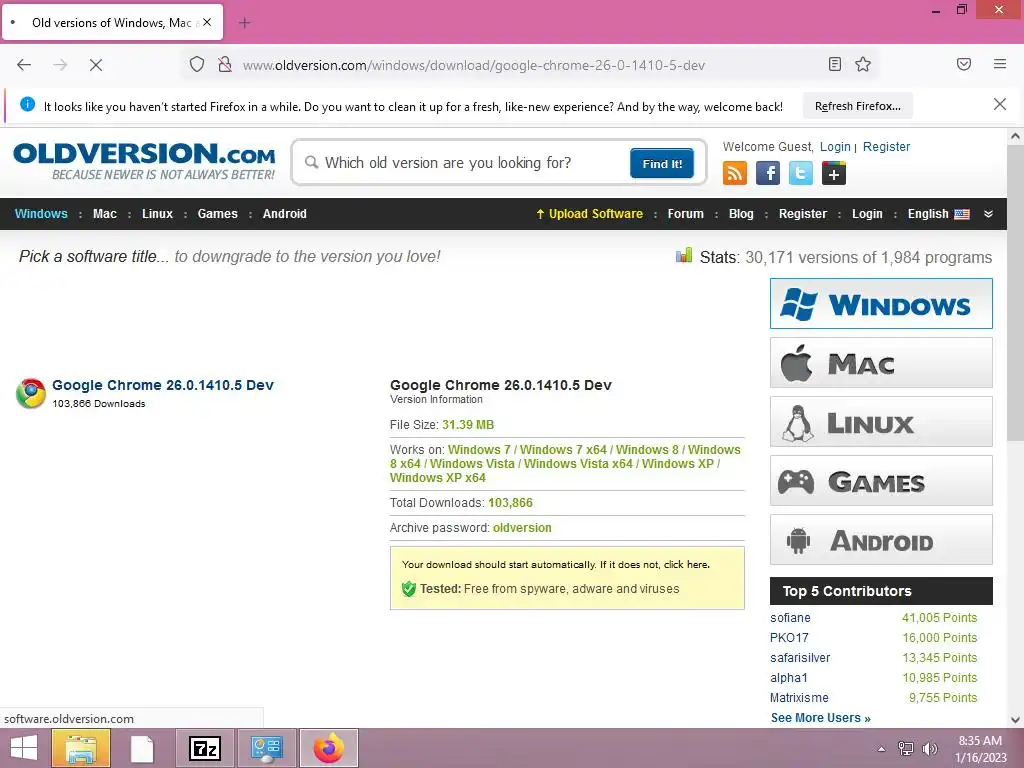This screenshot has height=768, width=1024.
Task: Click the green Tested shield icon
Action: (x=409, y=589)
